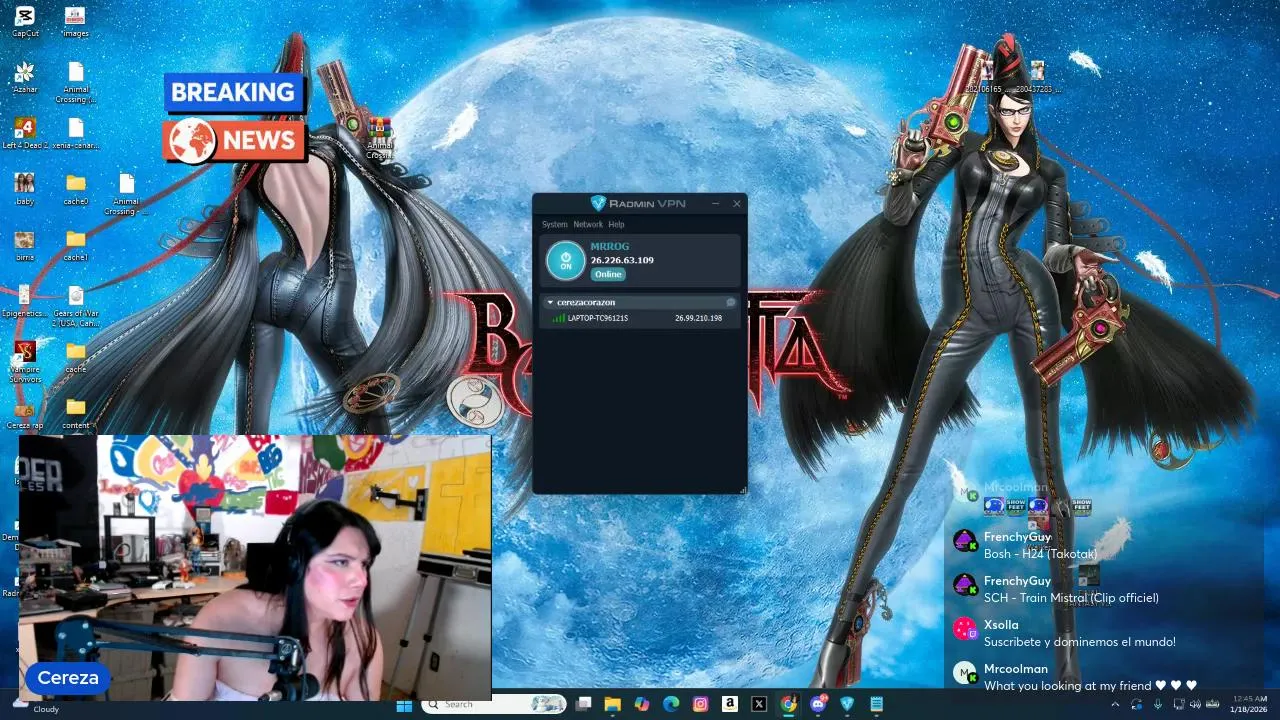Screen dimensions: 1280x720
Task: Select the baby image on the desktop
Action: (x=25, y=189)
